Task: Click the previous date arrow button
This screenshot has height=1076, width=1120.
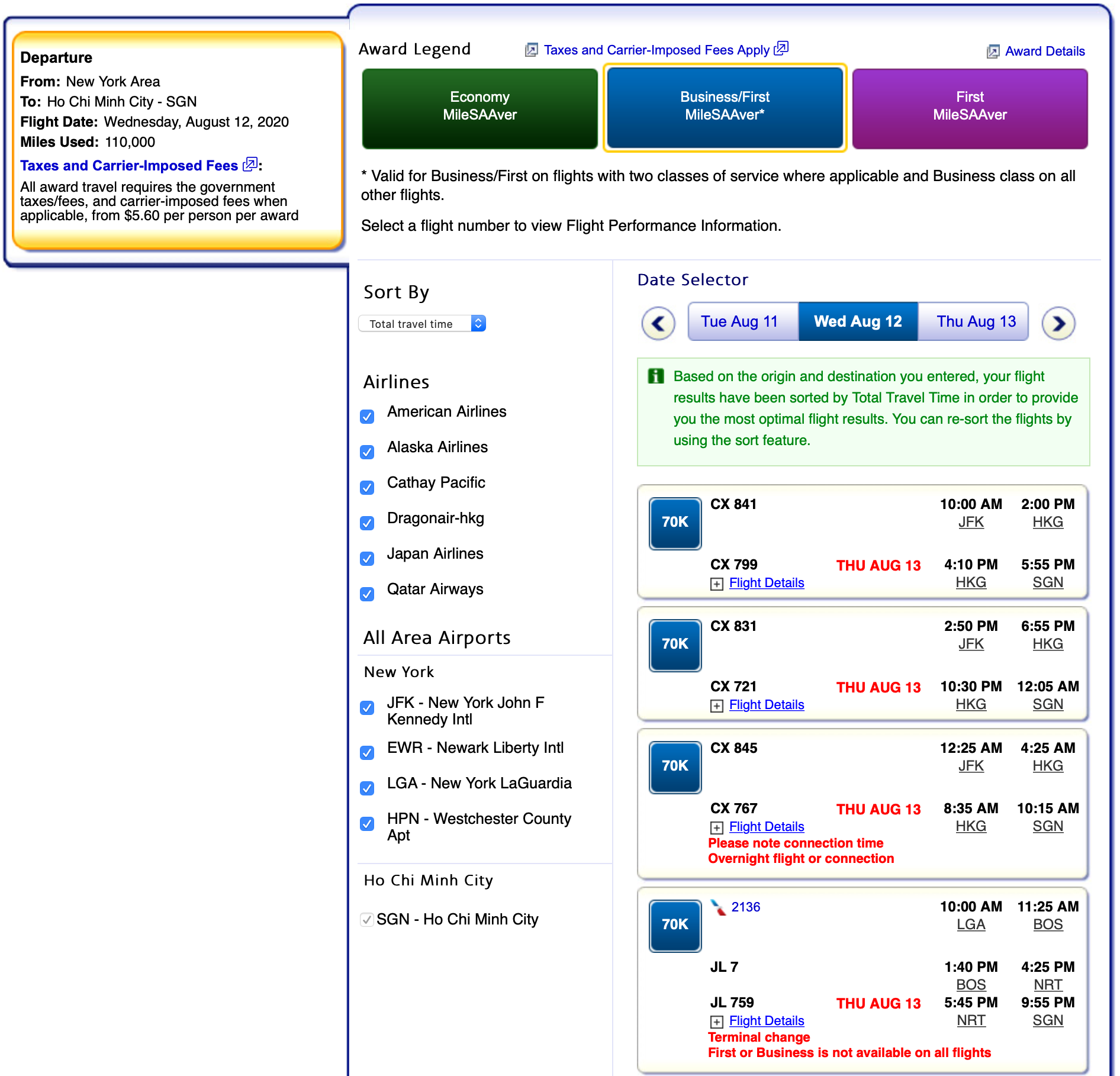Action: 658,323
